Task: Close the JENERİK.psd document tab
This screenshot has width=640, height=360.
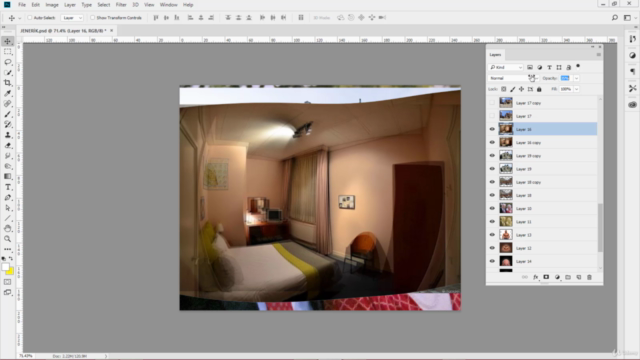Action: click(x=111, y=31)
